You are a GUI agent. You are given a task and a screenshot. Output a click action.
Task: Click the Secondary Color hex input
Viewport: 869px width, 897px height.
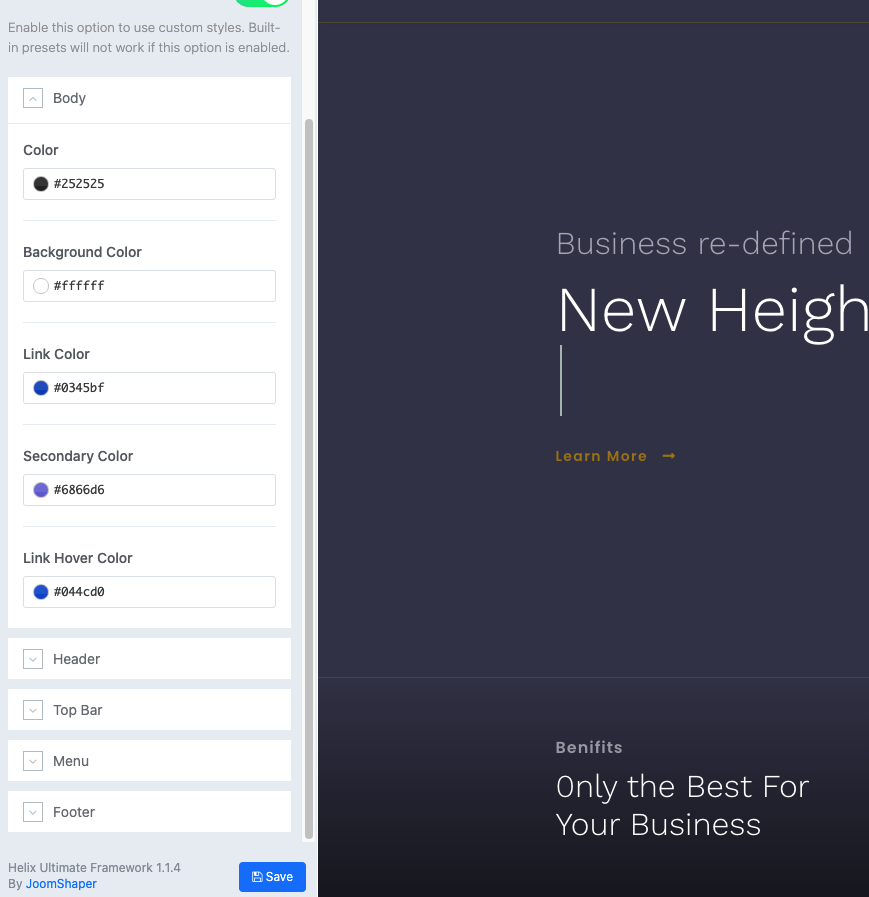tap(149, 490)
